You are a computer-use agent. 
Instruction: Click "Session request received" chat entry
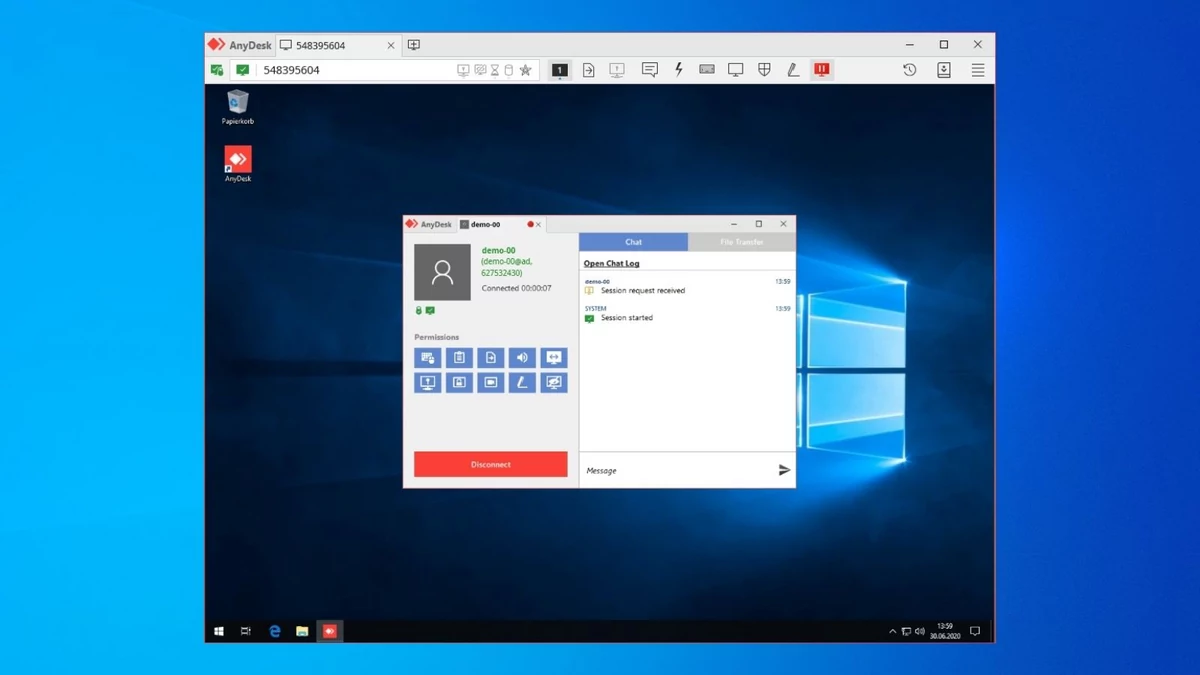tap(643, 291)
